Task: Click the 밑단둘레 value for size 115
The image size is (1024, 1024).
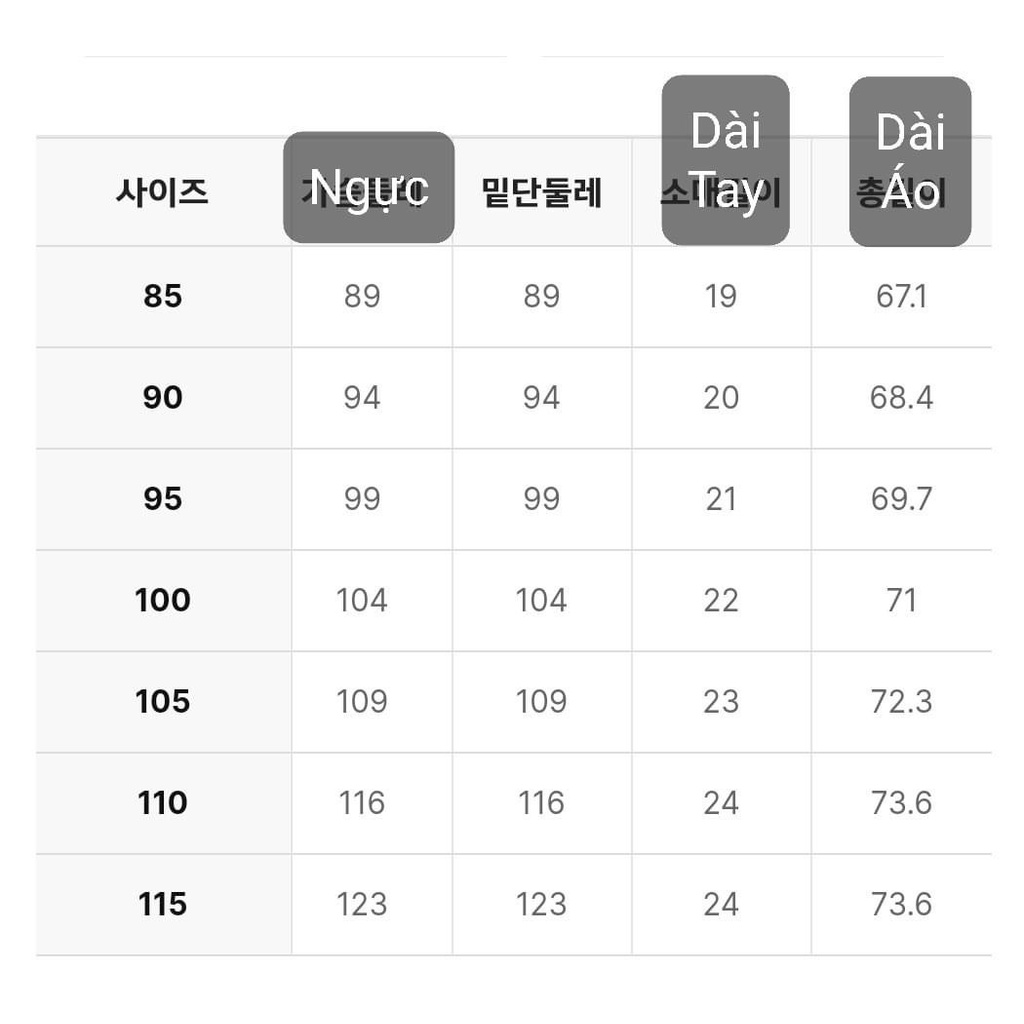Action: (541, 904)
